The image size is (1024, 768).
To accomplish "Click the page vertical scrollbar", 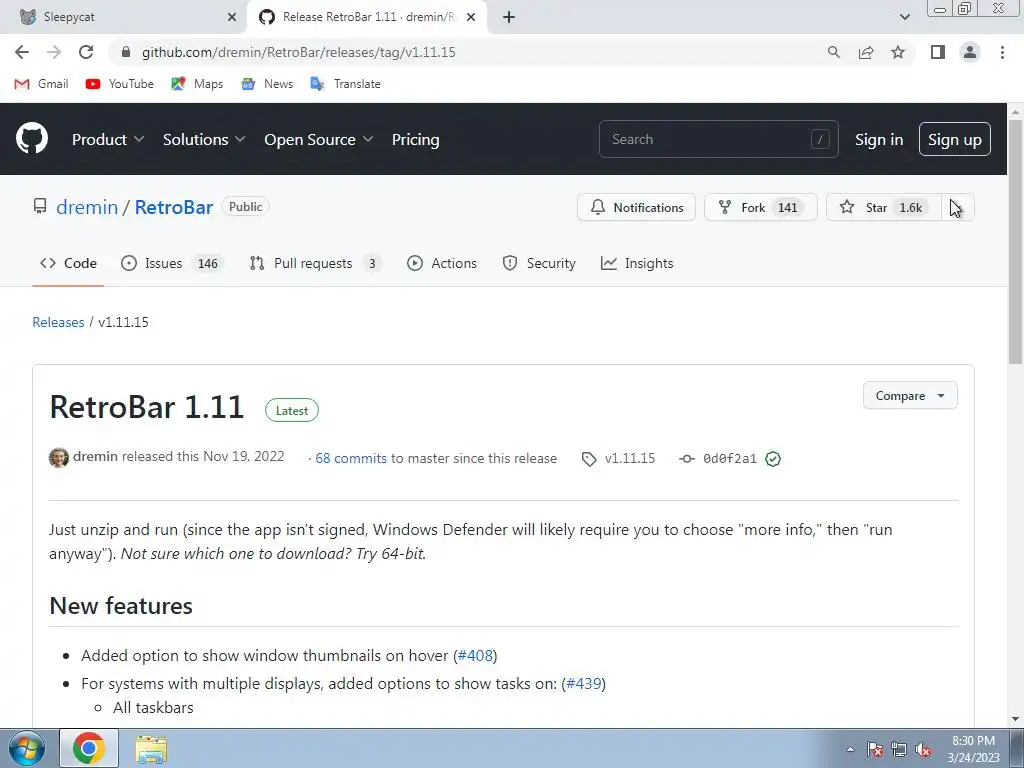I will click(1015, 242).
